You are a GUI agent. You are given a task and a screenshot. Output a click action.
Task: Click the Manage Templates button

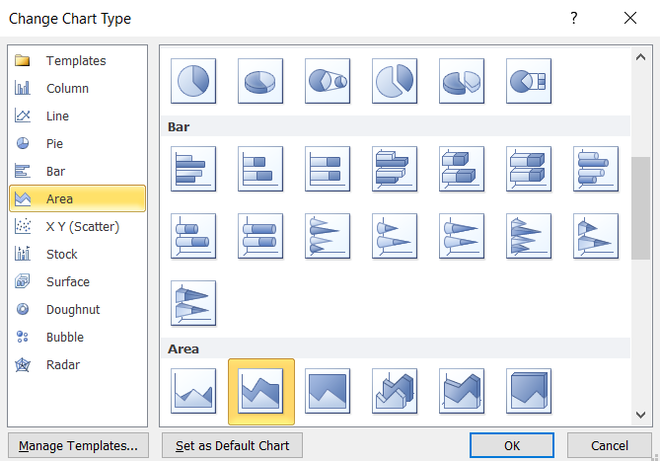coord(78,445)
